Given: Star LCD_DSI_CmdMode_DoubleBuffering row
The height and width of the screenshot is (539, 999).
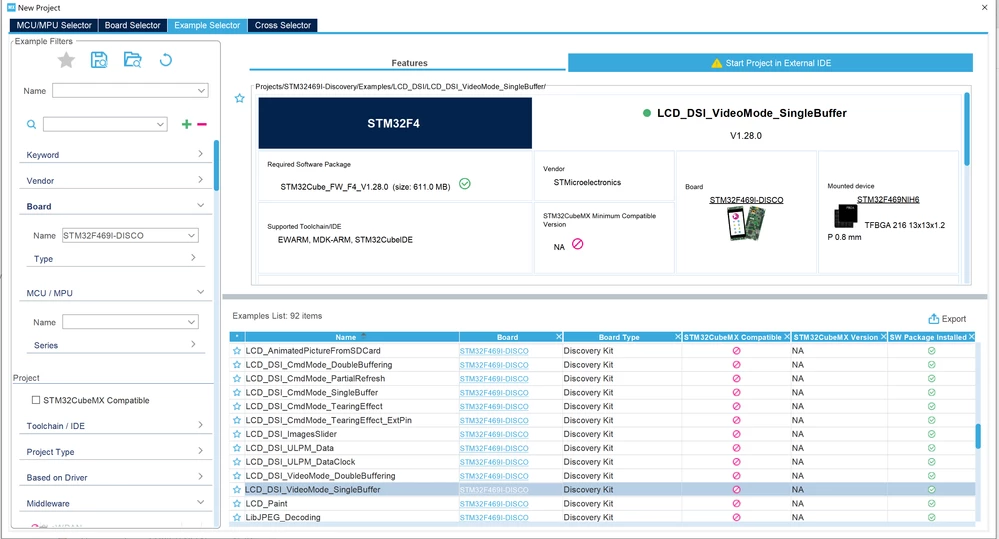Looking at the screenshot, I should pos(237,364).
